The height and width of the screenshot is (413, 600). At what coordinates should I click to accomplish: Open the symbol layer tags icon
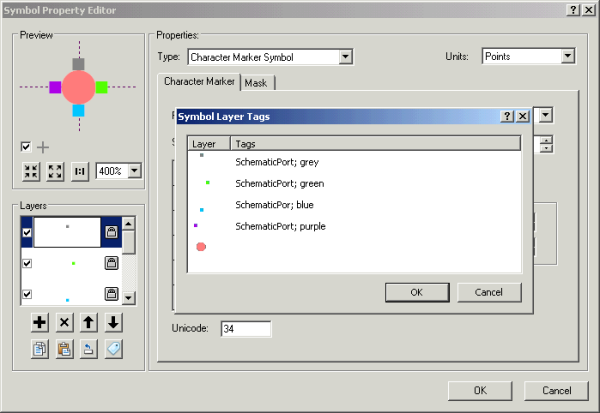pyautogui.click(x=113, y=349)
